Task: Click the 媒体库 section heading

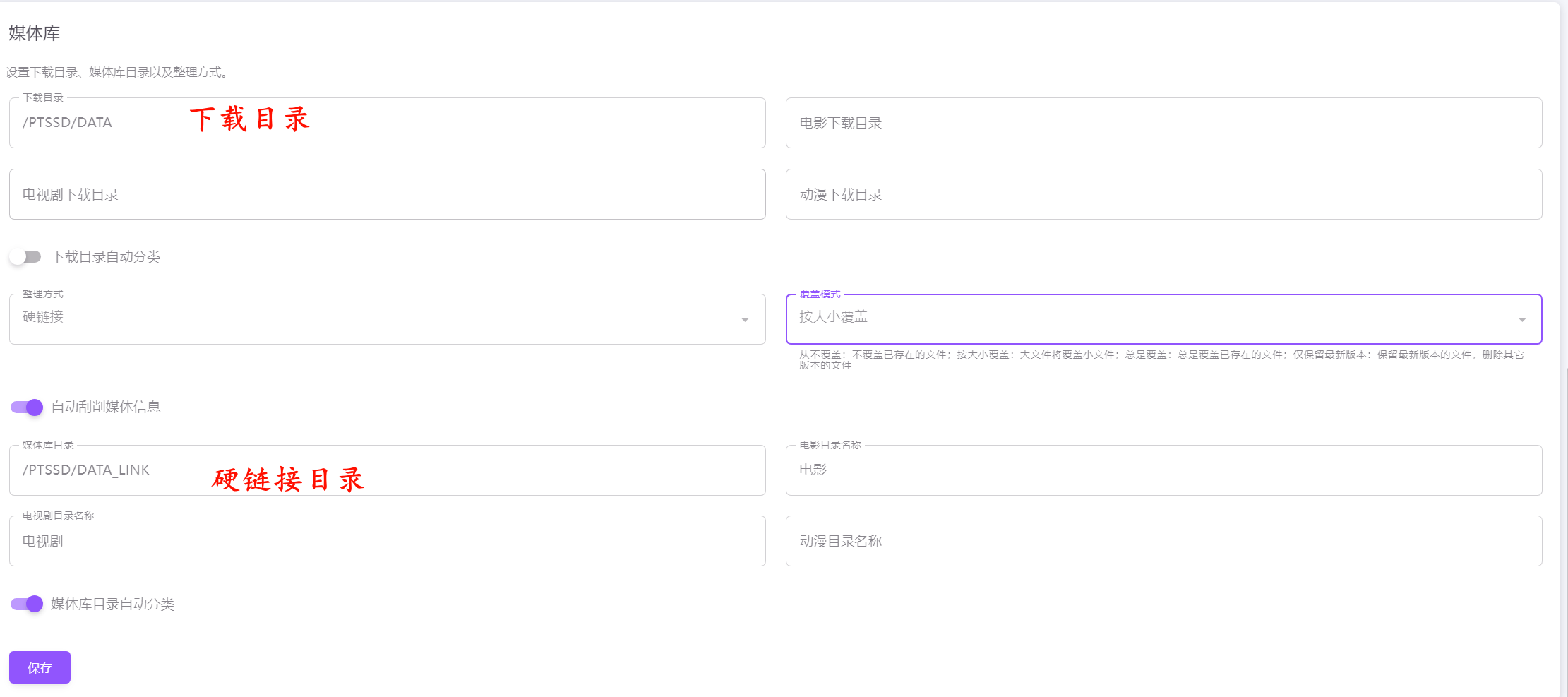Action: click(34, 33)
